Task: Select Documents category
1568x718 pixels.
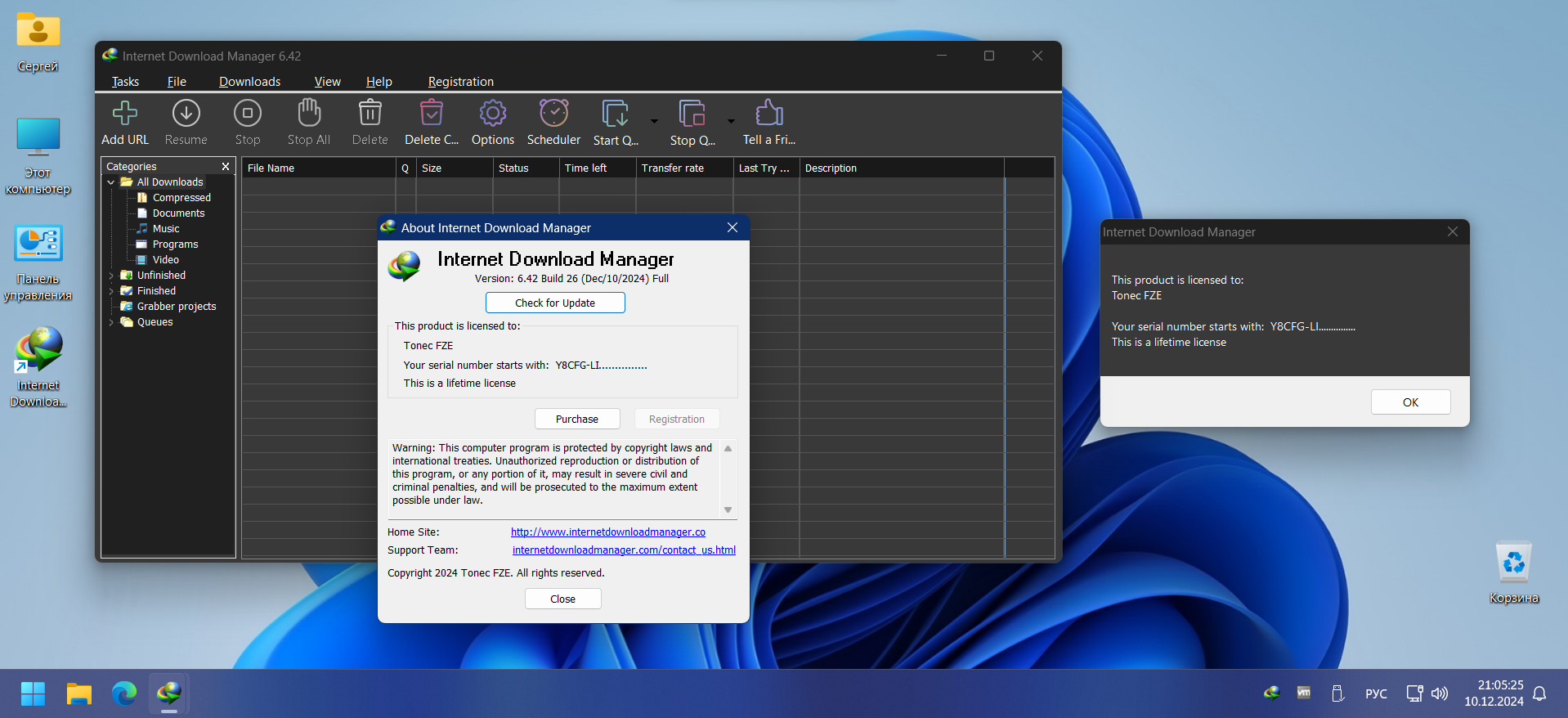Action: tap(178, 213)
